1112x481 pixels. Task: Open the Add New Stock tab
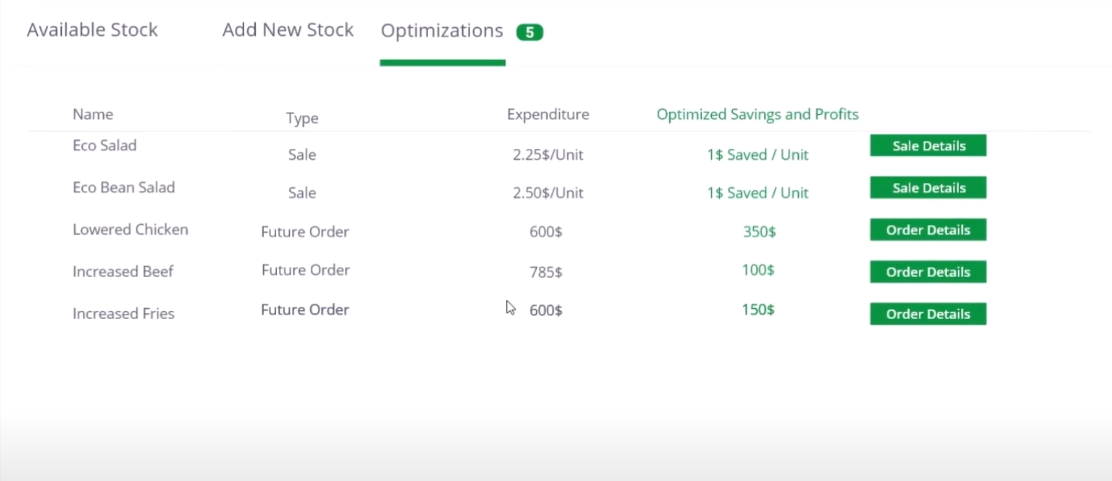pos(288,31)
